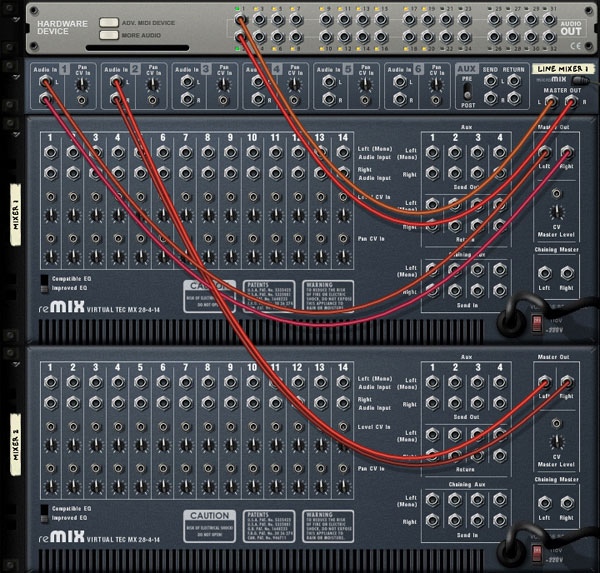600x573 pixels.
Task: Click Line Mixer channel 1 Pan CV trim knob
Action: (x=82, y=85)
